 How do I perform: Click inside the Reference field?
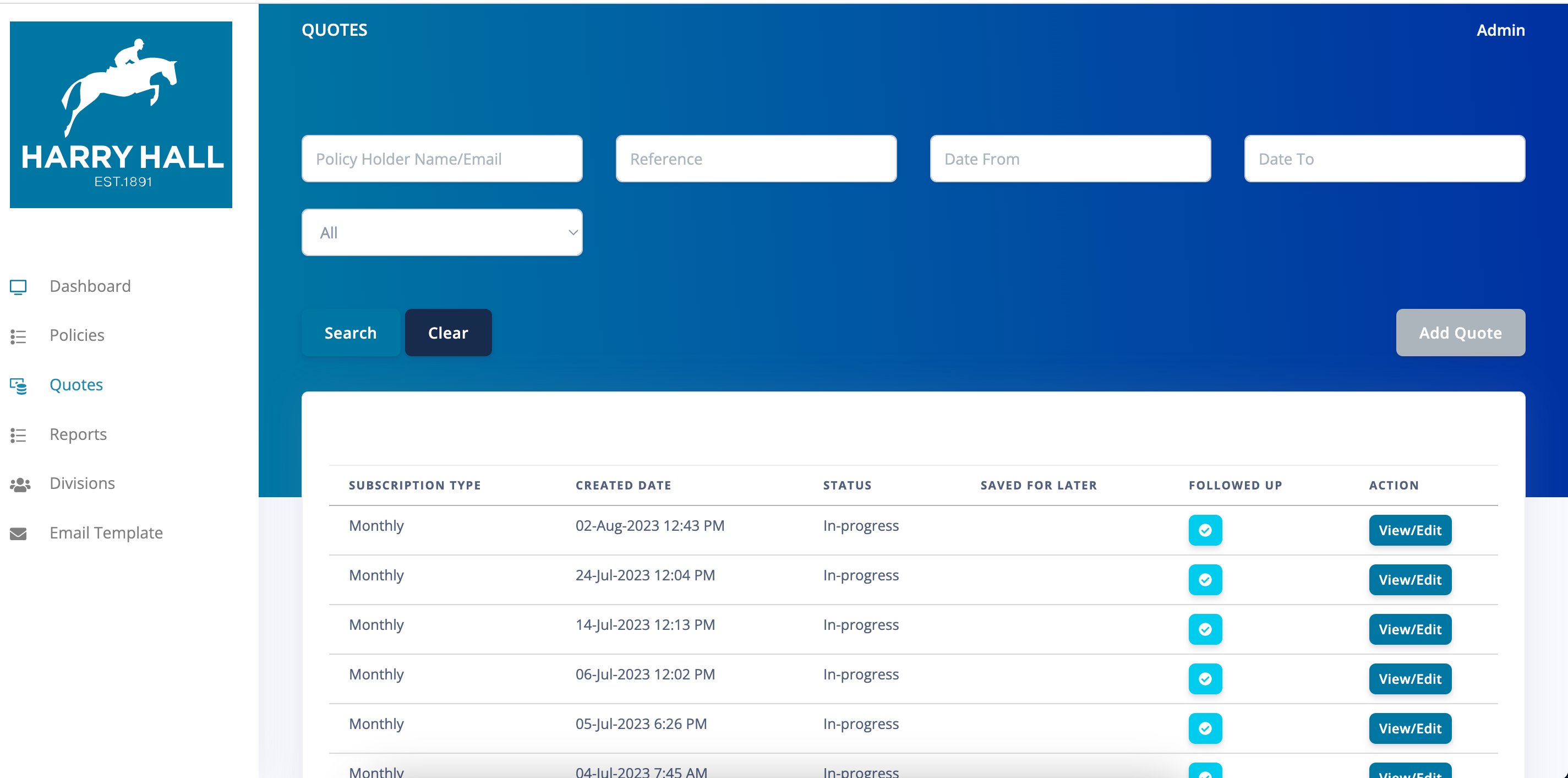(756, 158)
